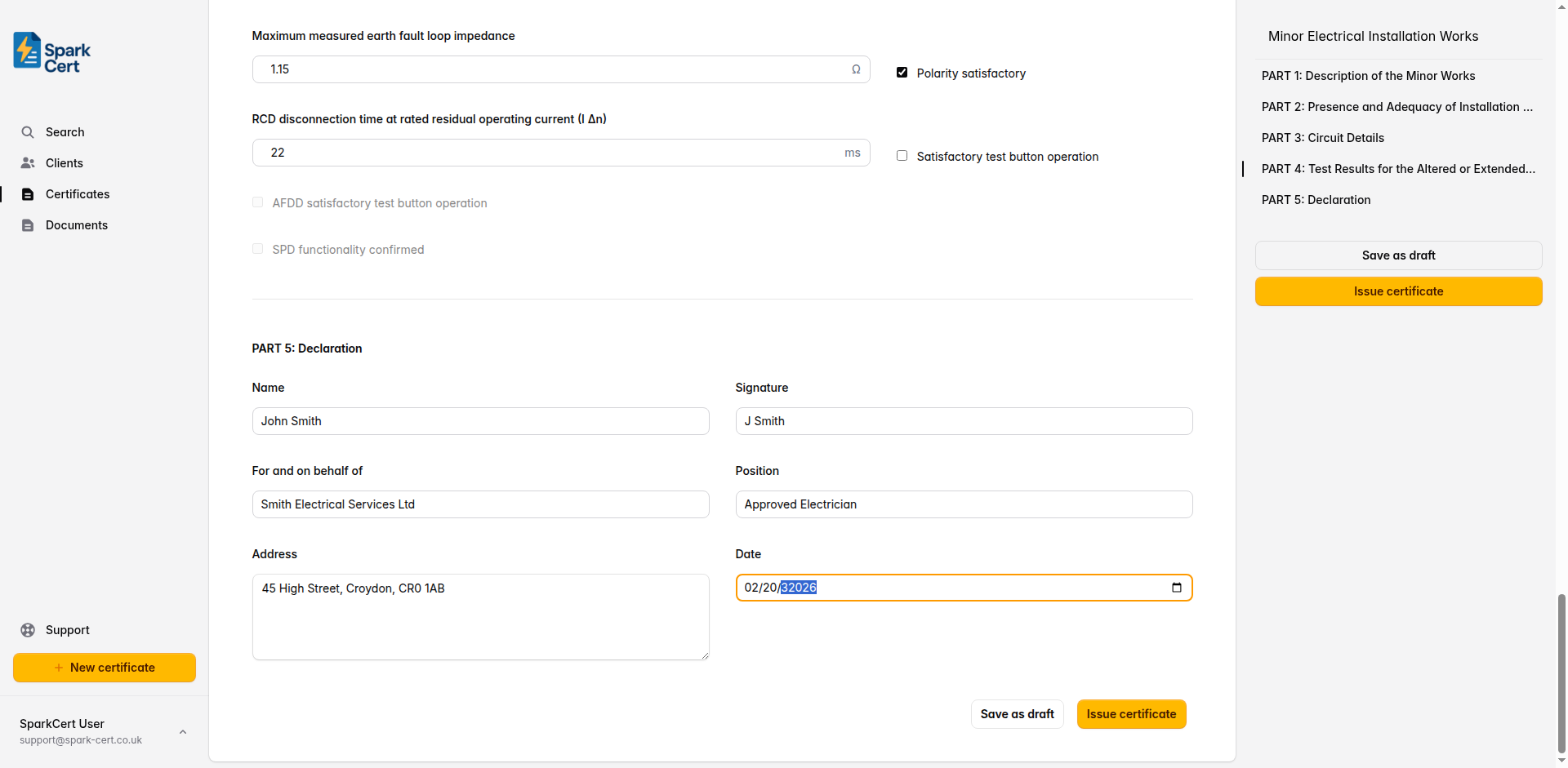The image size is (1568, 768).
Task: Click the Documents file icon in sidebar
Action: (28, 225)
